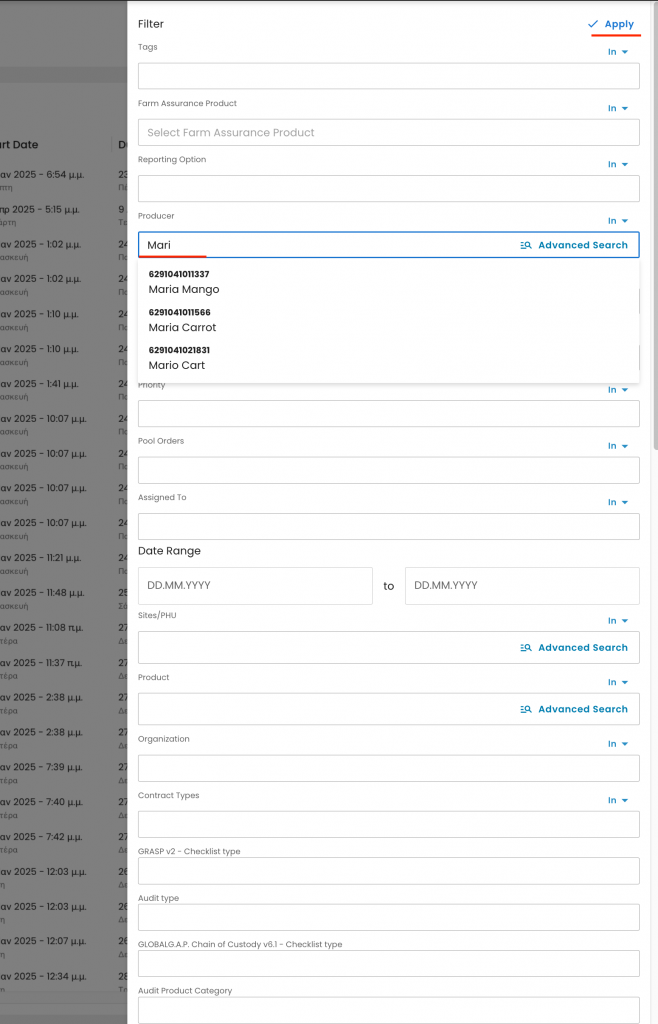Image resolution: width=658 pixels, height=1024 pixels.
Task: Expand the Tags 'In' operator dropdown
Action: pyautogui.click(x=618, y=52)
